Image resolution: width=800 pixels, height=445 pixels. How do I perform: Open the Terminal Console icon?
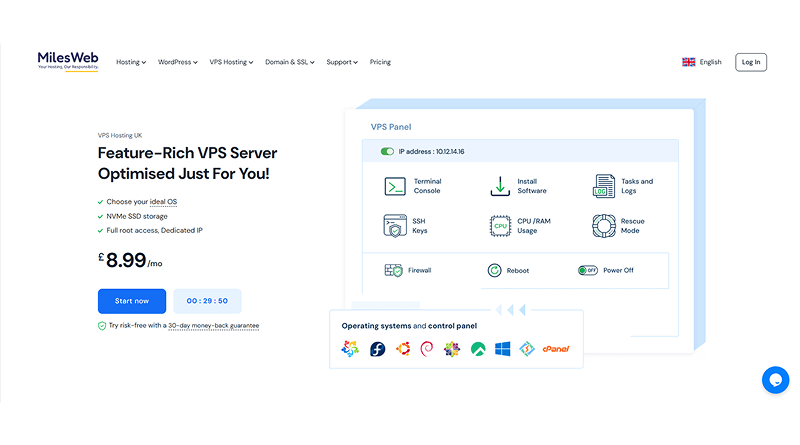coord(395,186)
